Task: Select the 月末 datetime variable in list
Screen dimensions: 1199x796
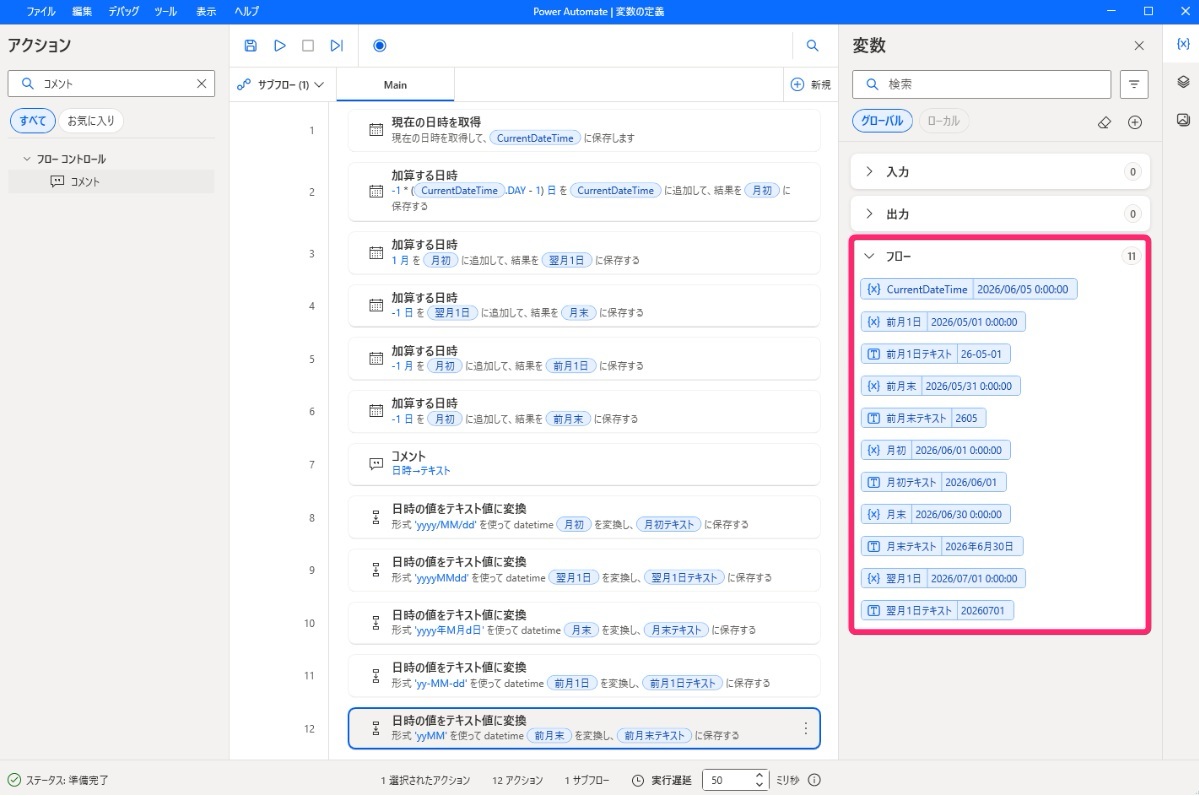Action: (x=935, y=515)
